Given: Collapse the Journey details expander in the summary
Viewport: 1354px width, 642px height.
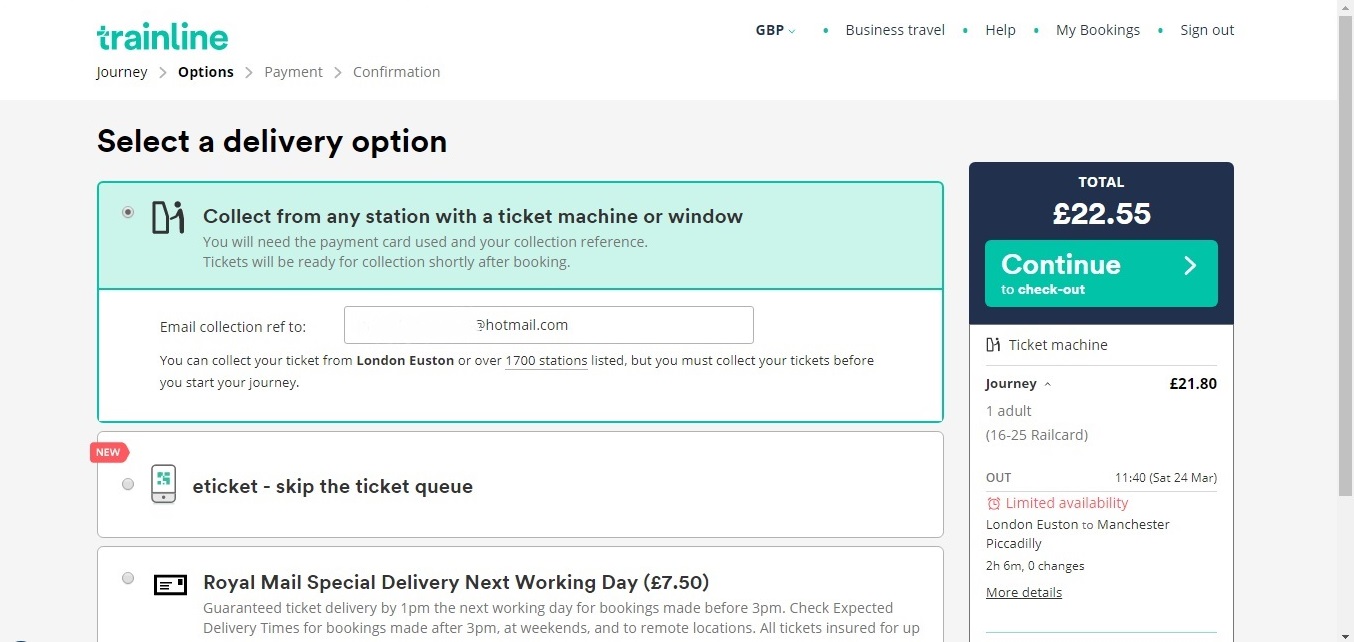Looking at the screenshot, I should [1019, 384].
